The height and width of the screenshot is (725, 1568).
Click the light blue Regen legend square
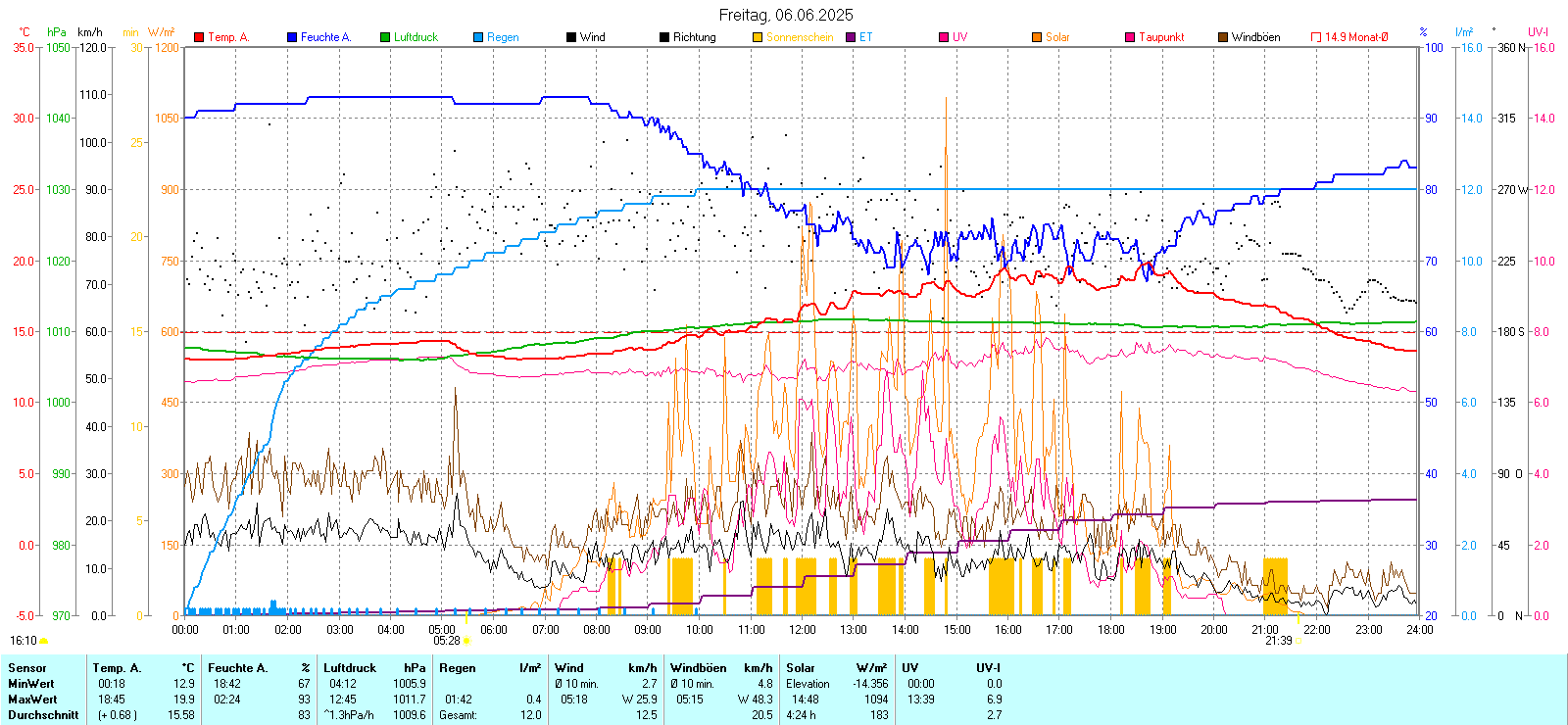pyautogui.click(x=478, y=37)
